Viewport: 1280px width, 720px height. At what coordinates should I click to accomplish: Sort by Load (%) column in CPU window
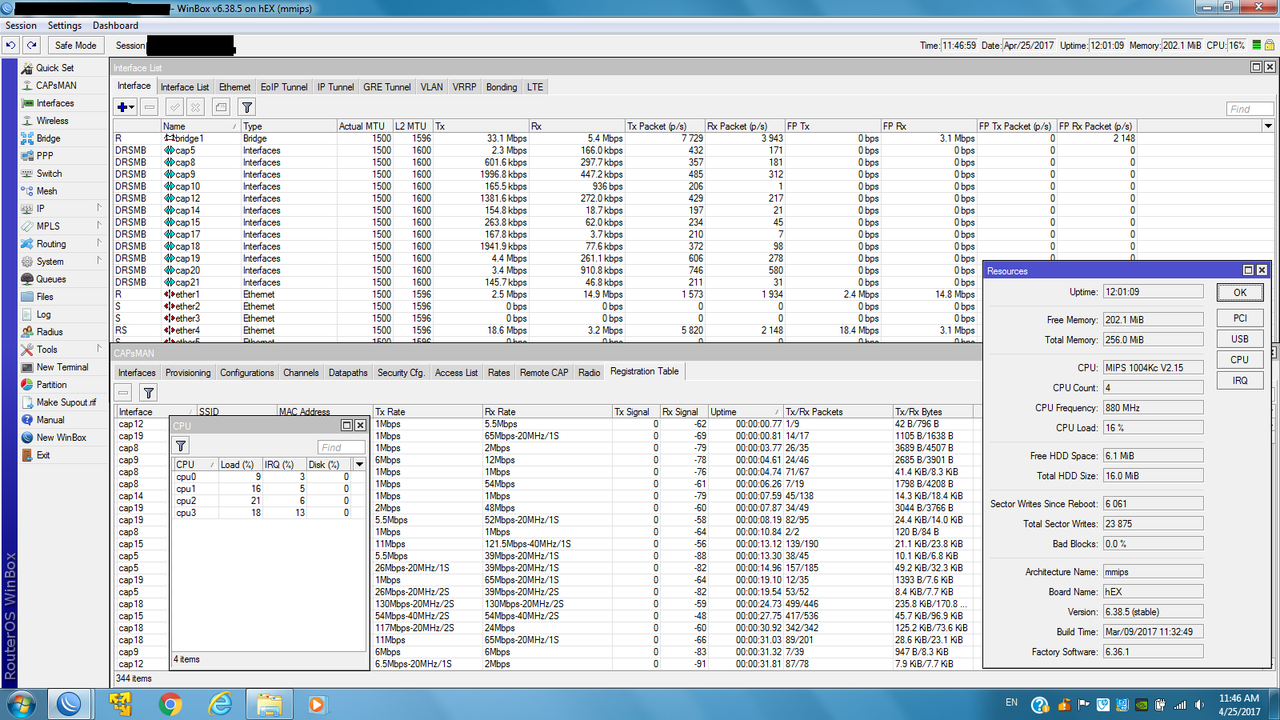point(240,464)
